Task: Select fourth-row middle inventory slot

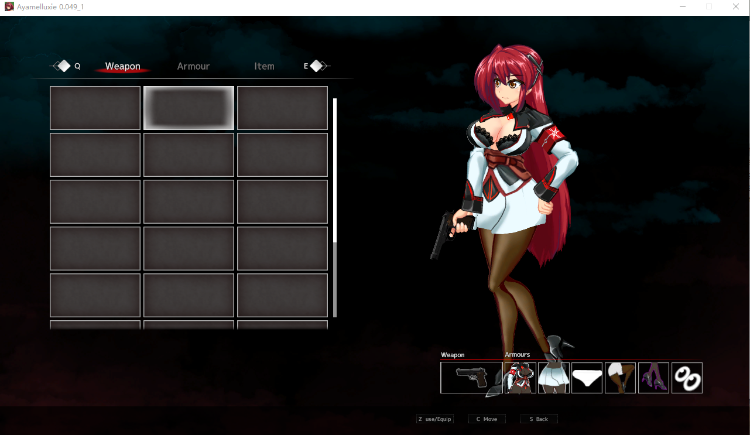Action: point(188,248)
